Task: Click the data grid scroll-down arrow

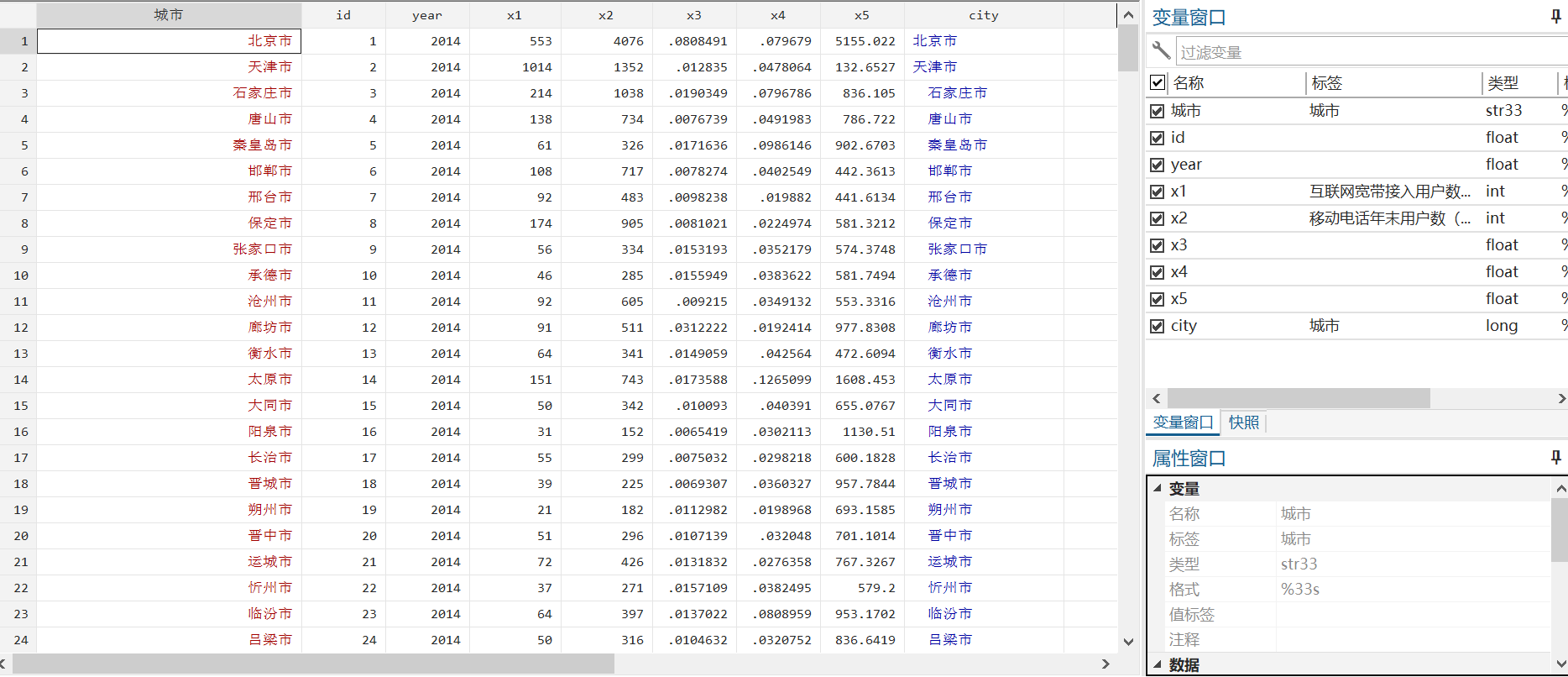Action: 1128,642
